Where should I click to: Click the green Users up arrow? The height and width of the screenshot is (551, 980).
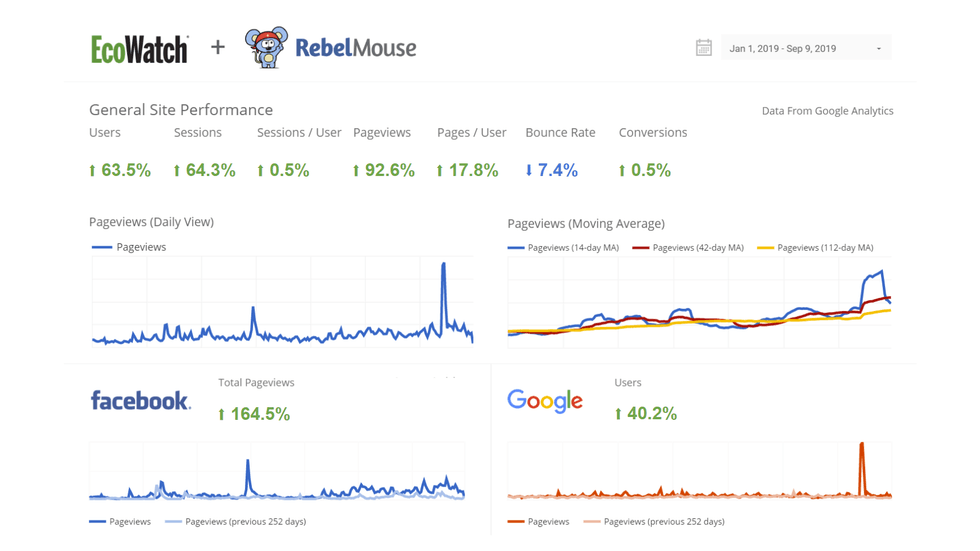click(93, 171)
